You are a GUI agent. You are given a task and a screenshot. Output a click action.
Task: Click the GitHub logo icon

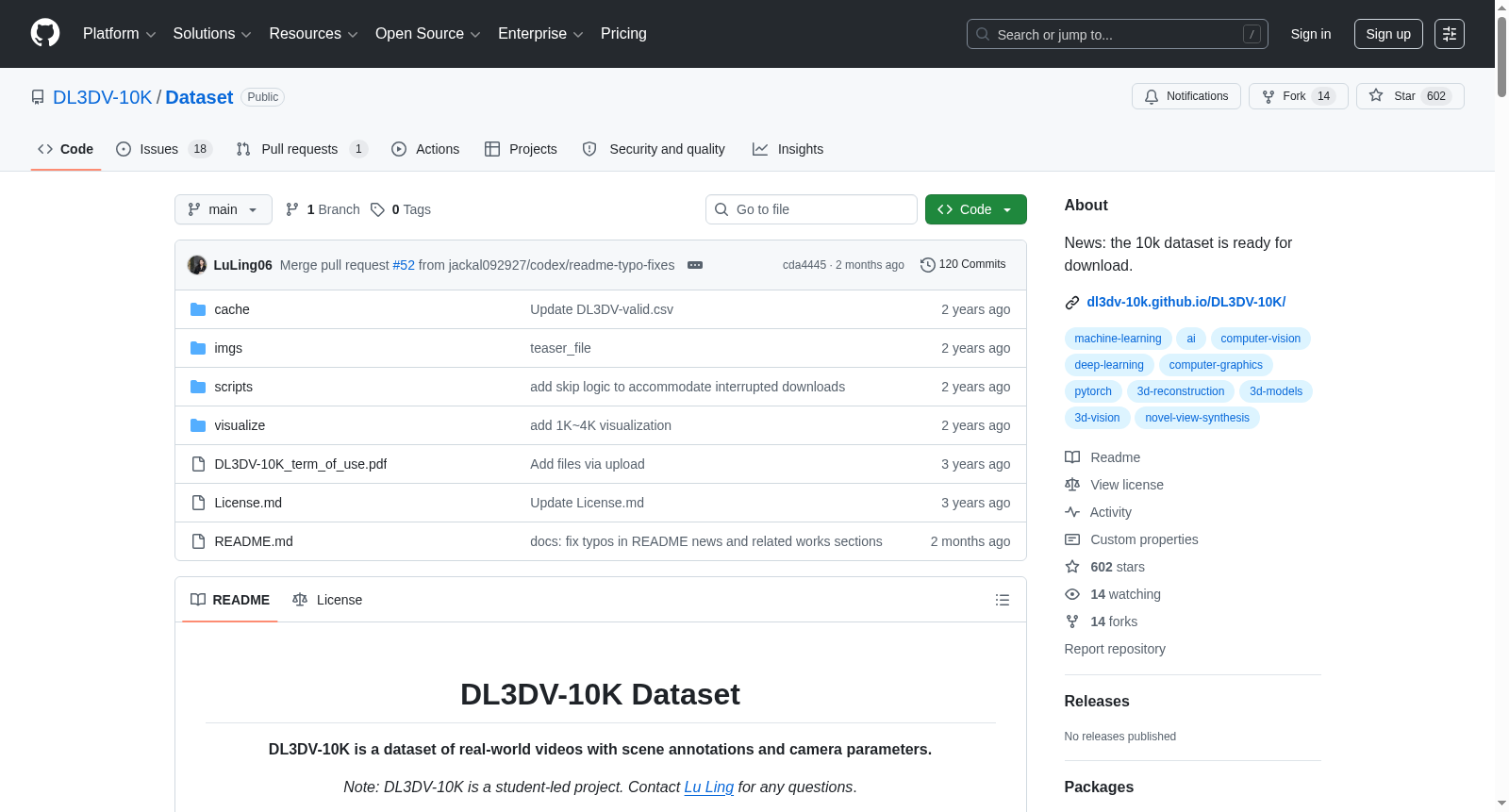pos(45,33)
